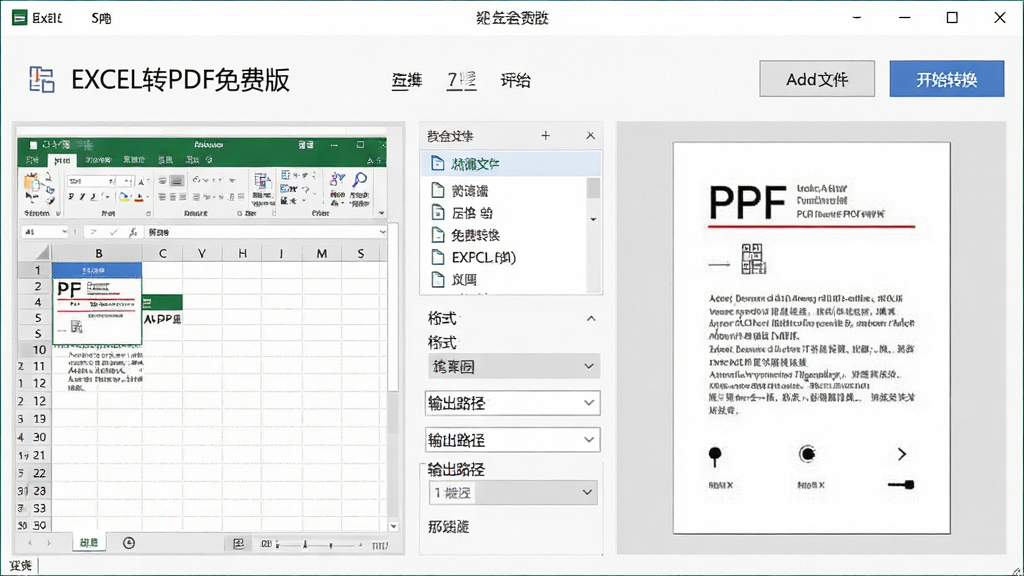The height and width of the screenshot is (576, 1024).
Task: Click the right chevron arrow in PDF preview
Action: point(902,454)
